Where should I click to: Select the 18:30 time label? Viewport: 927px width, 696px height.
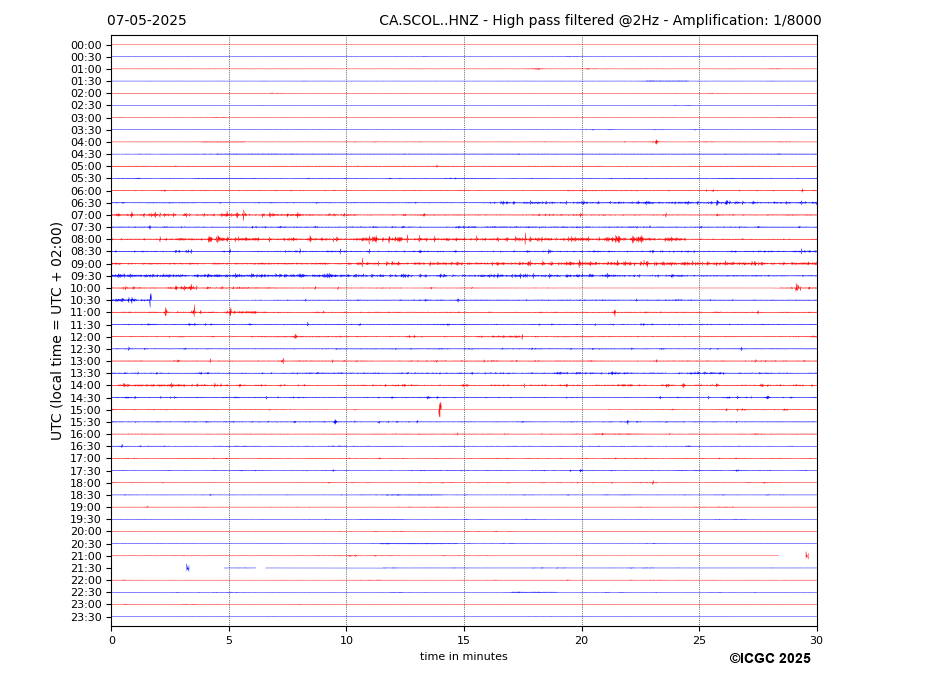tap(86, 496)
